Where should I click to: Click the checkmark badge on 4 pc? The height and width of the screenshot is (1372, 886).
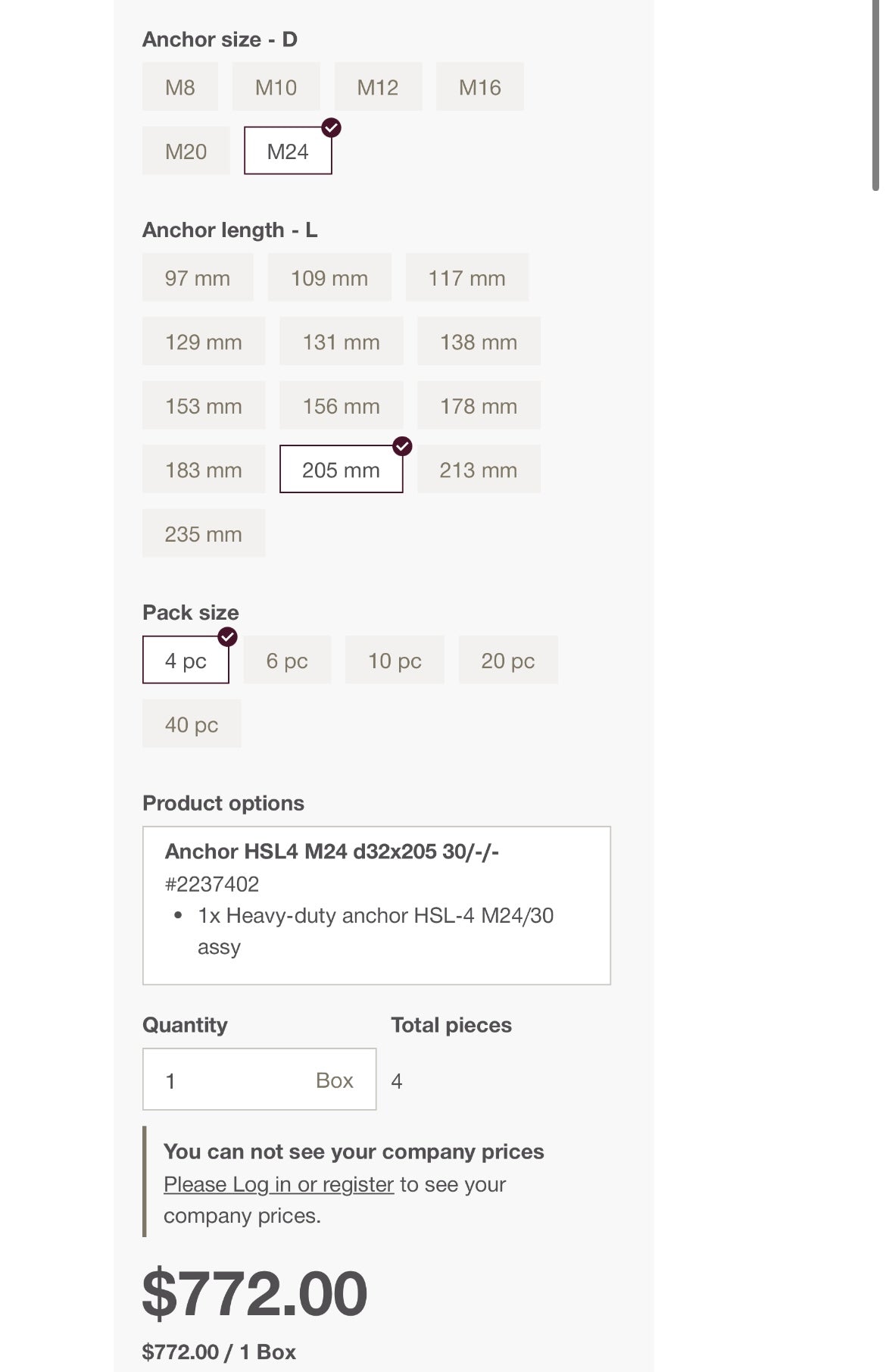[227, 636]
